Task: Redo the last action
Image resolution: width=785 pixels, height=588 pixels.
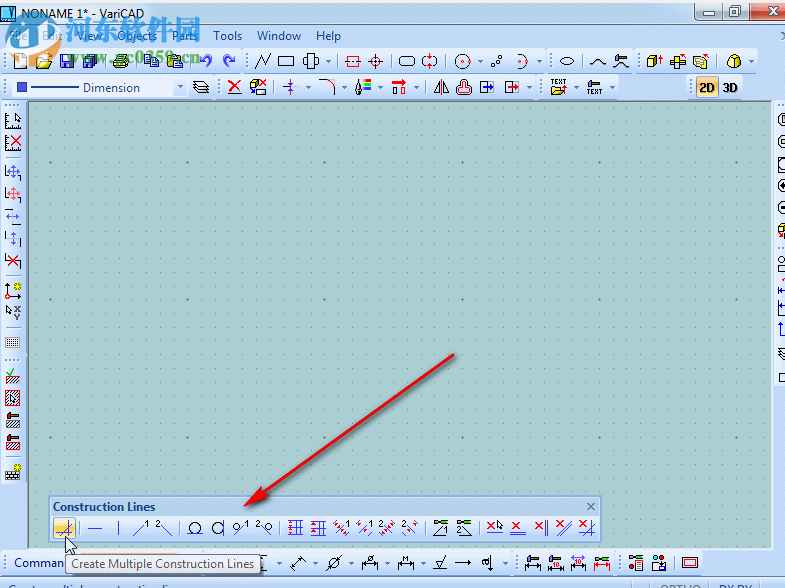Action: click(229, 61)
